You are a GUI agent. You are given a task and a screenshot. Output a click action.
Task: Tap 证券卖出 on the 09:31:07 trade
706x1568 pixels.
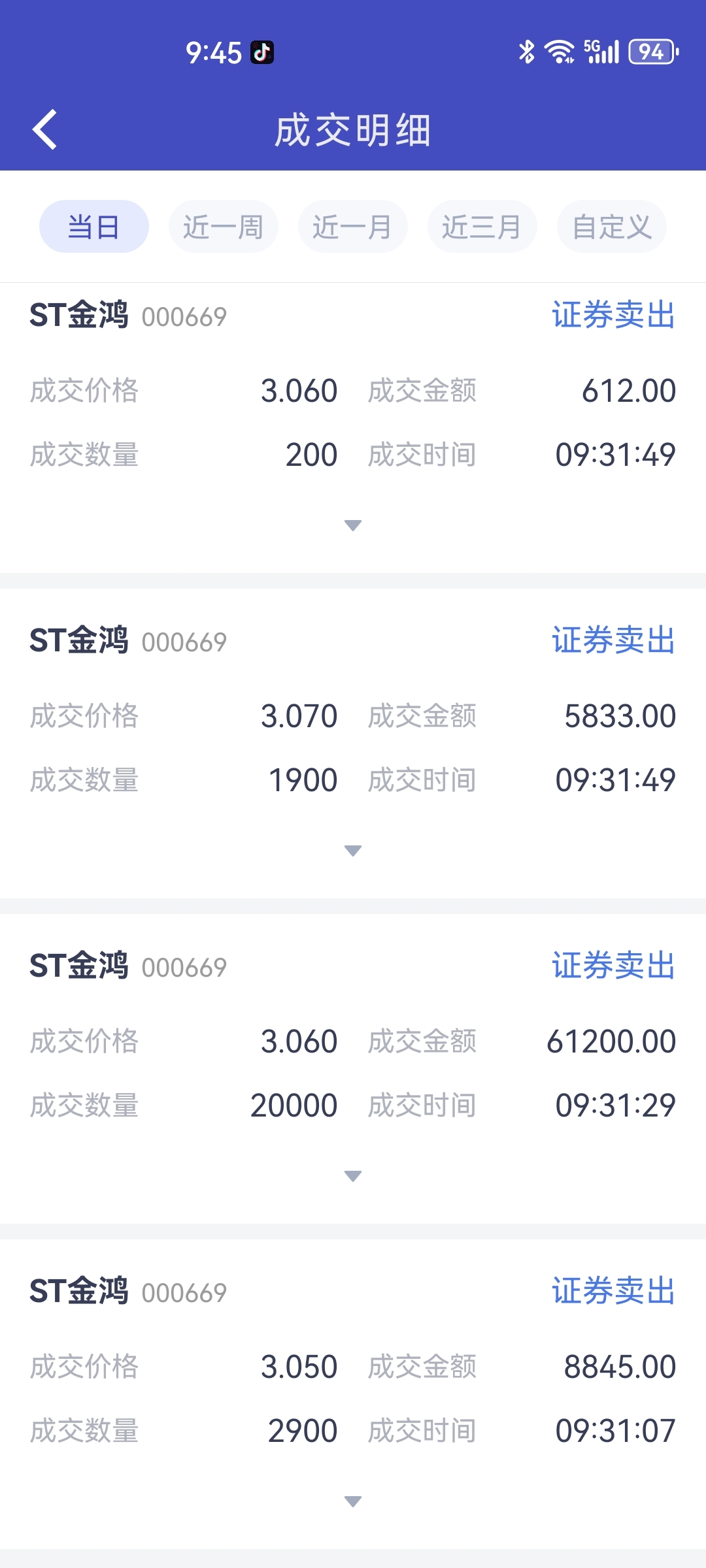tap(613, 1291)
